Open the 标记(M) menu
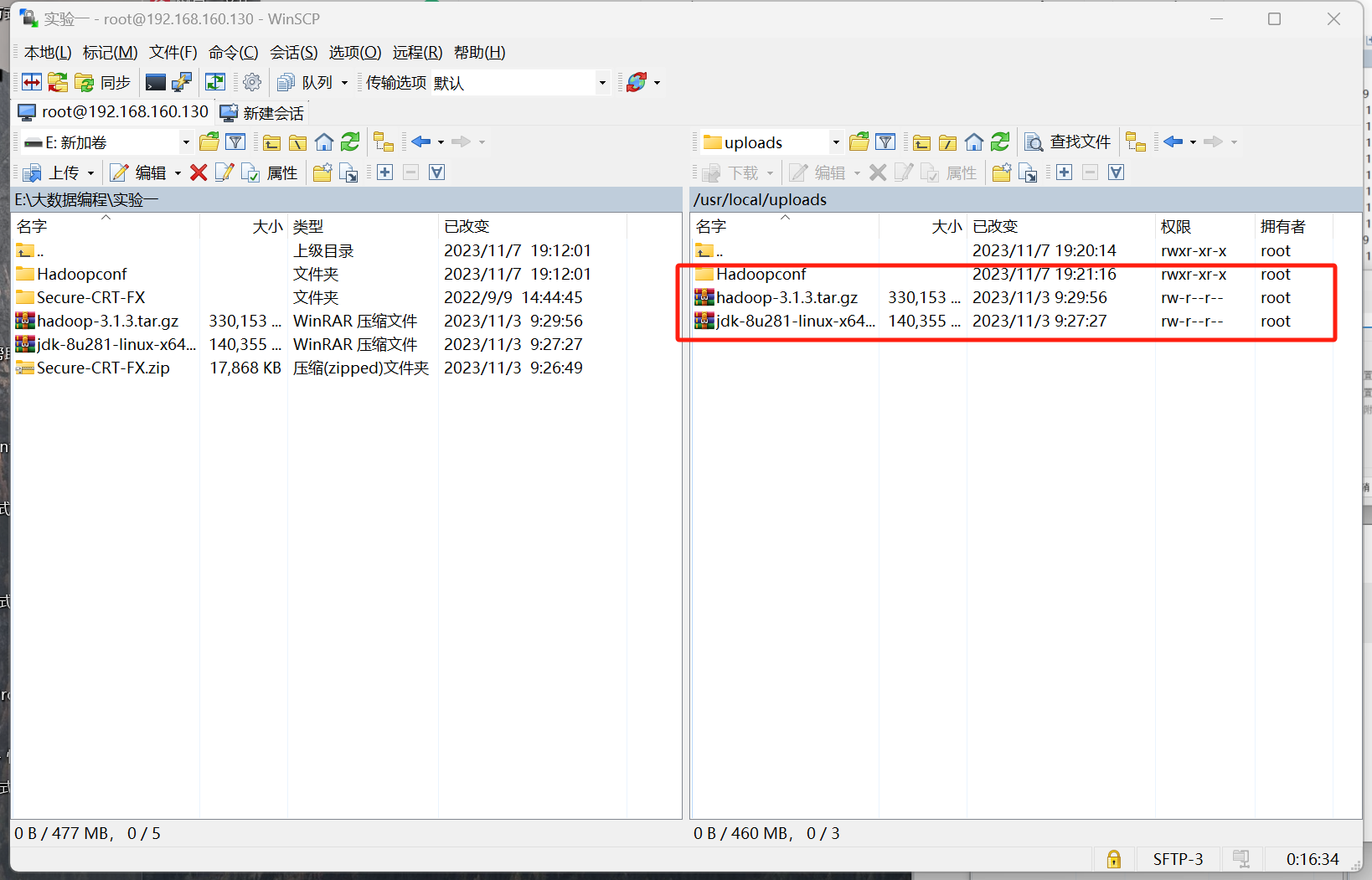This screenshot has height=880, width=1372. point(110,52)
